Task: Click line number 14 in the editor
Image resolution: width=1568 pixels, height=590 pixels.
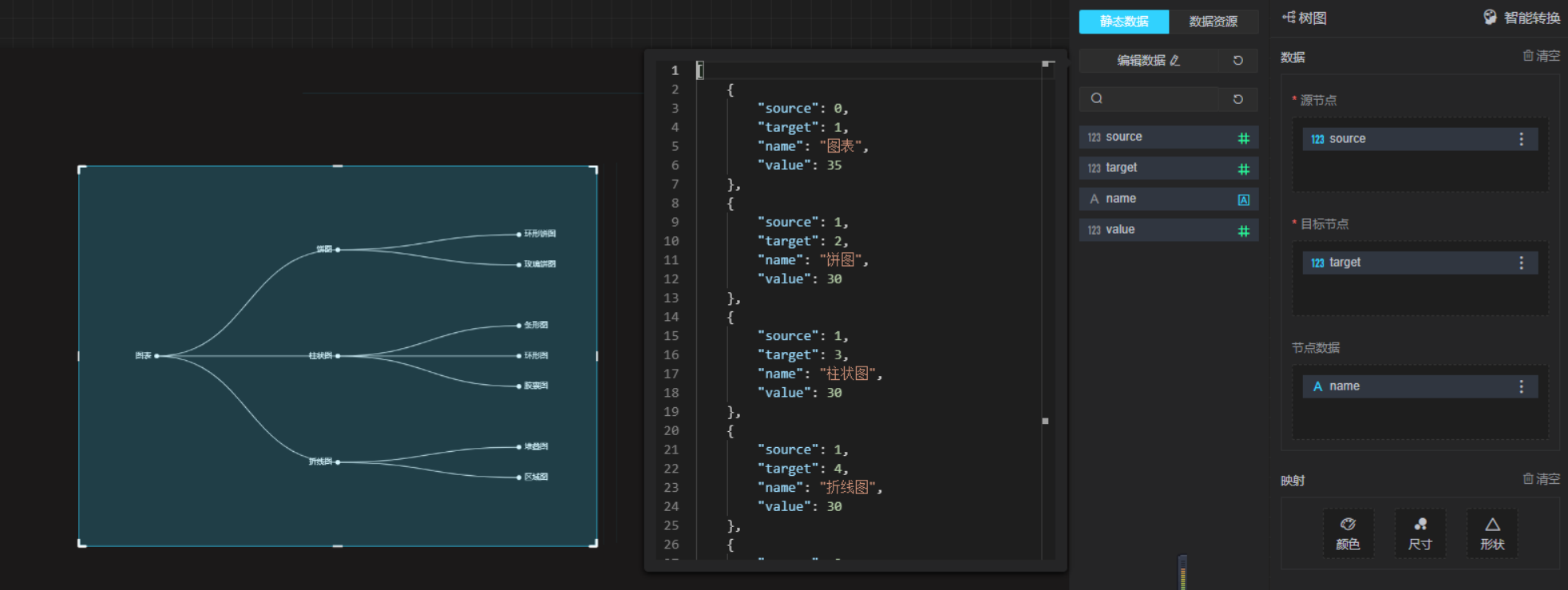Action: point(671,317)
